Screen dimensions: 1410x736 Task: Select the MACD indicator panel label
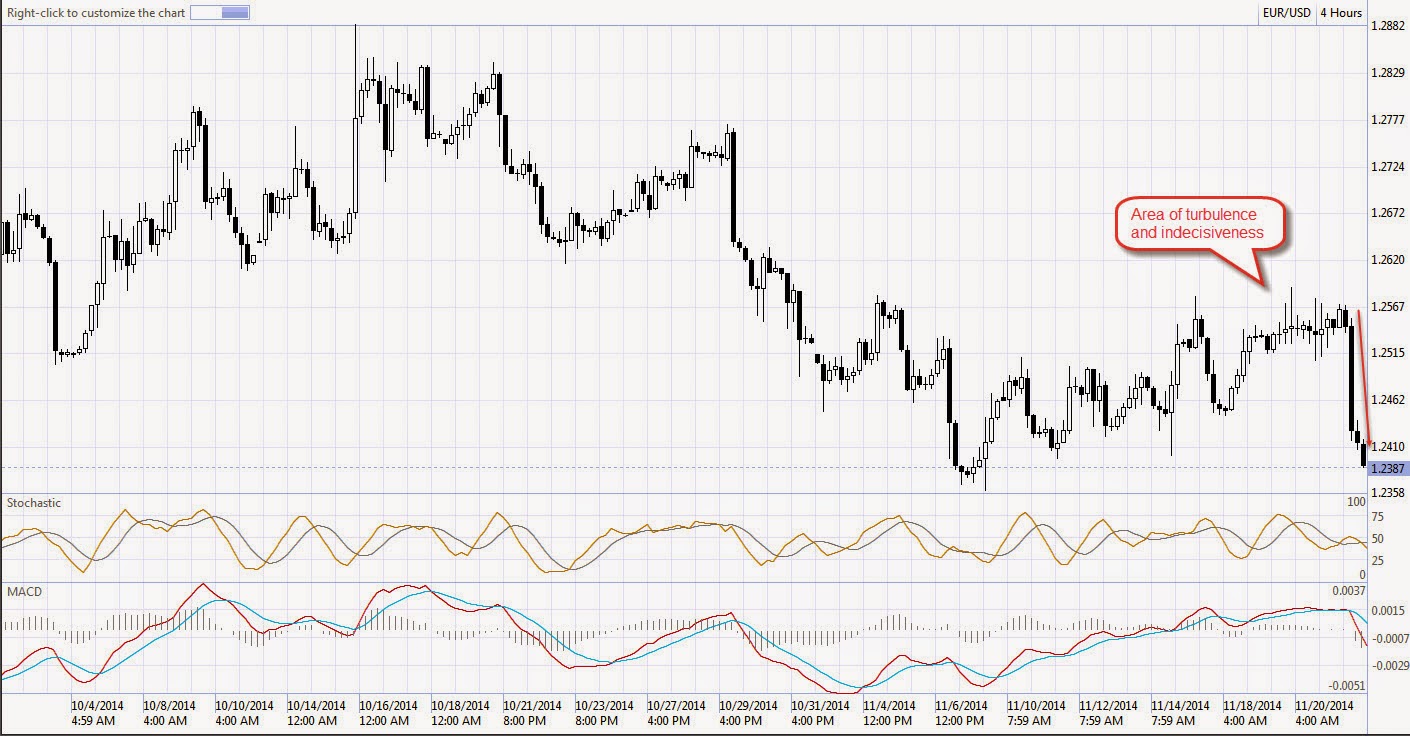[22, 592]
